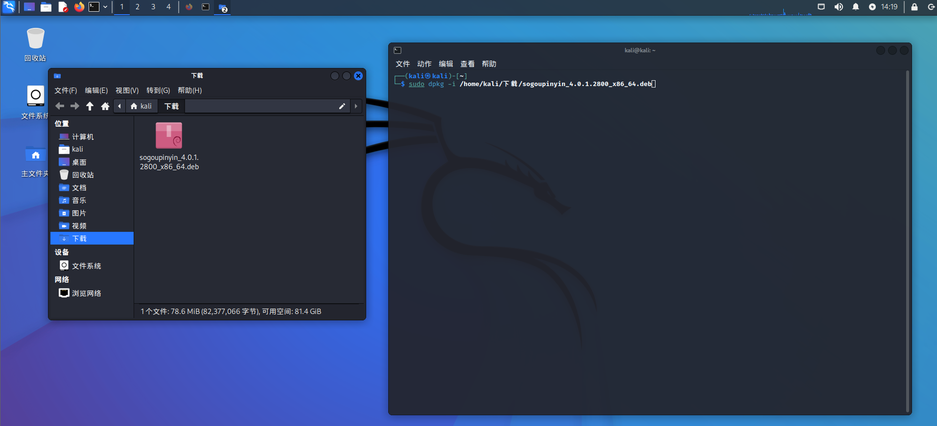Open 帮助(H) menu in file manager
The width and height of the screenshot is (937, 426).
click(189, 90)
